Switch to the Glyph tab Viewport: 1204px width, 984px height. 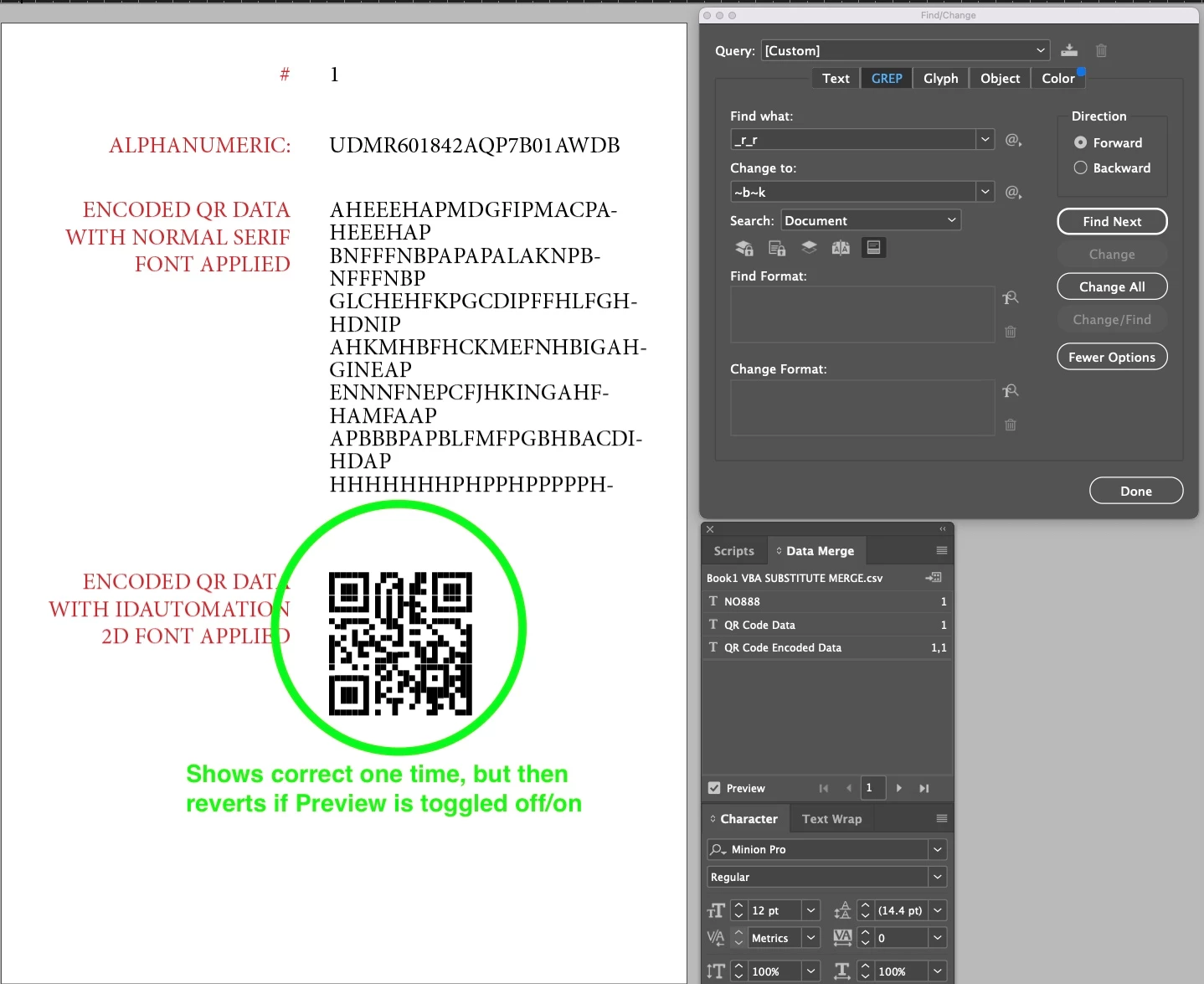[941, 78]
